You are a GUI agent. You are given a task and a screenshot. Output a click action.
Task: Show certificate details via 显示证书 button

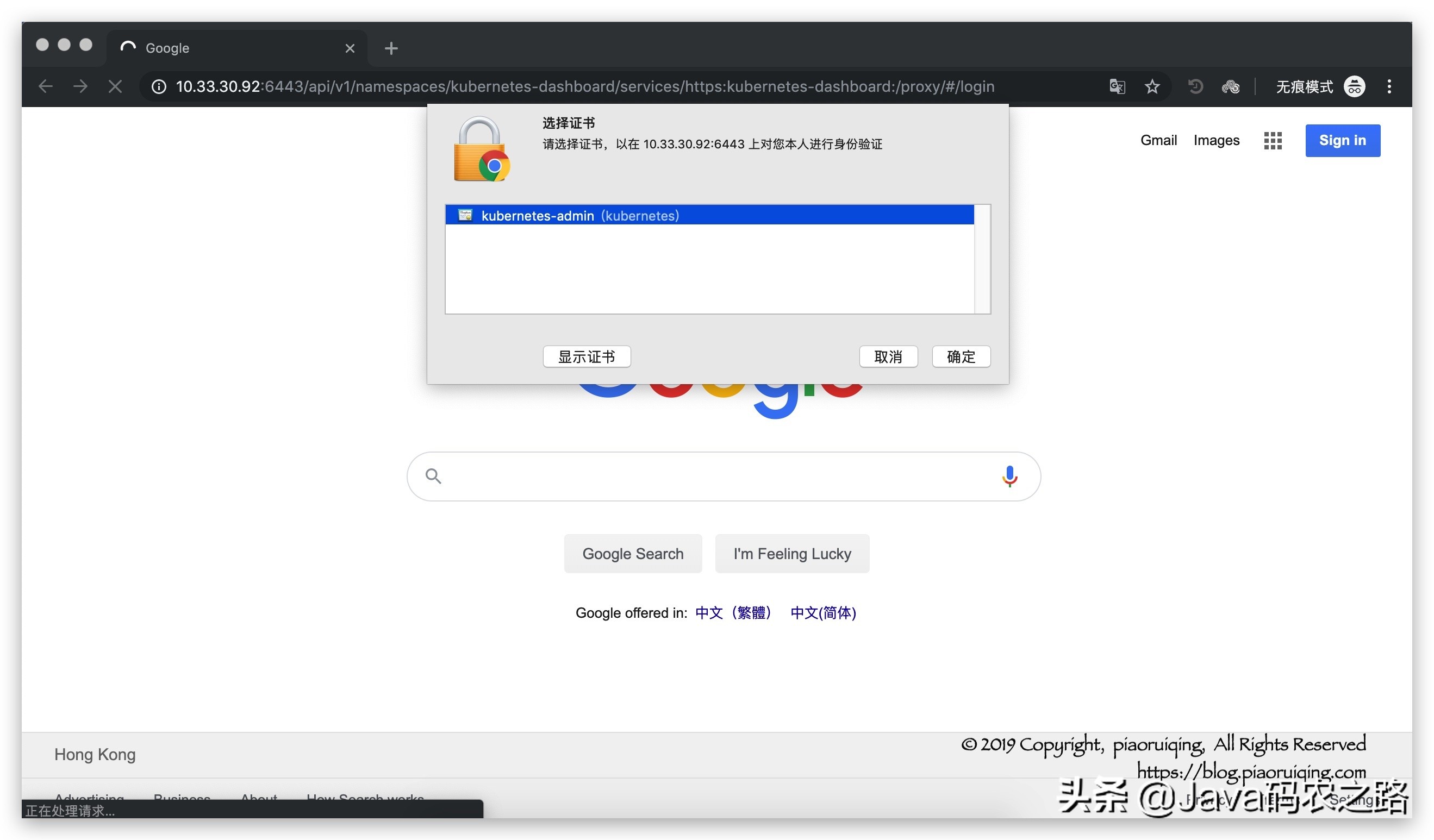(587, 356)
